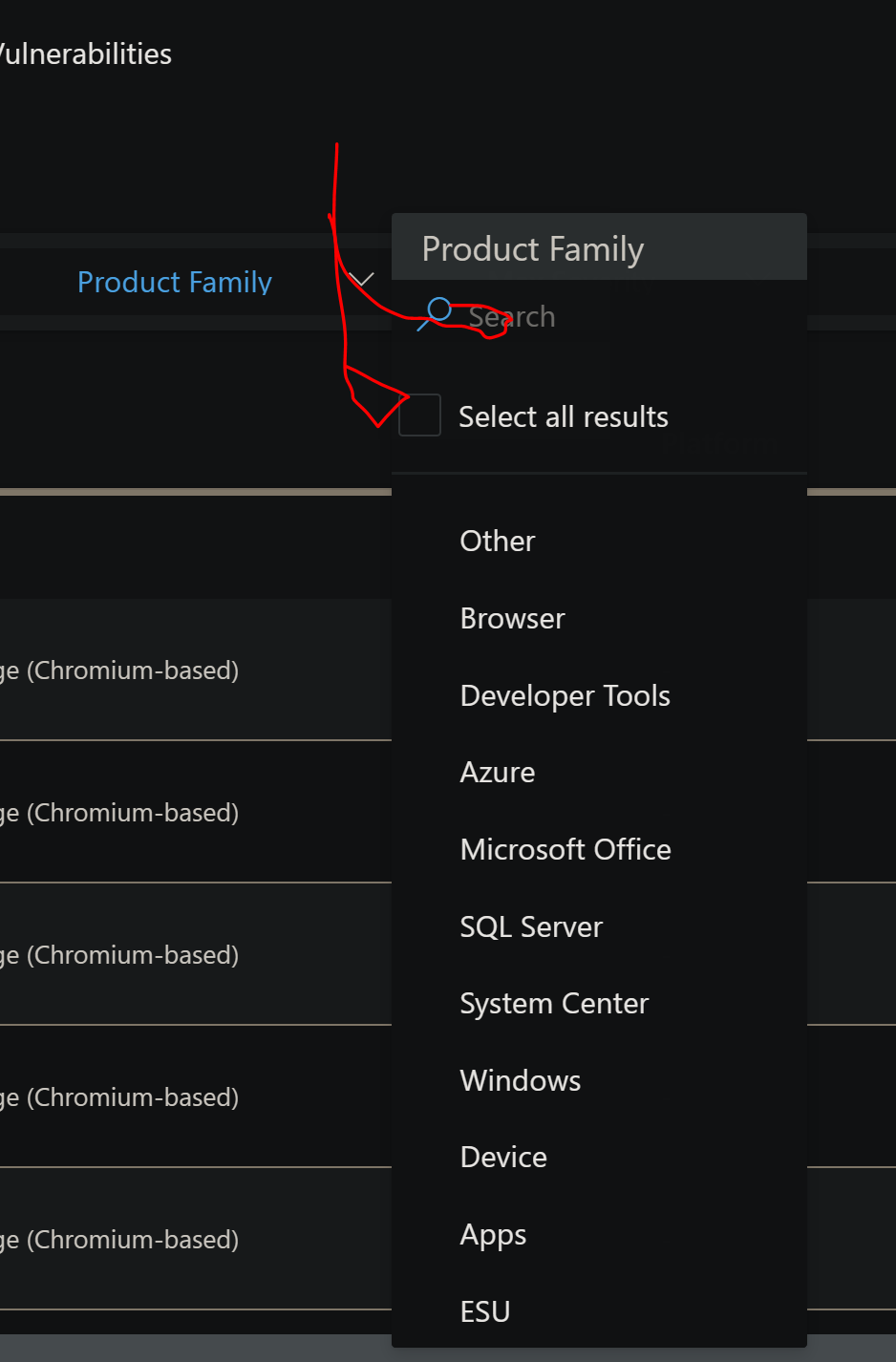Screen dimensions: 896x1362
Task: Check the Select all results checkbox
Action: click(x=419, y=415)
